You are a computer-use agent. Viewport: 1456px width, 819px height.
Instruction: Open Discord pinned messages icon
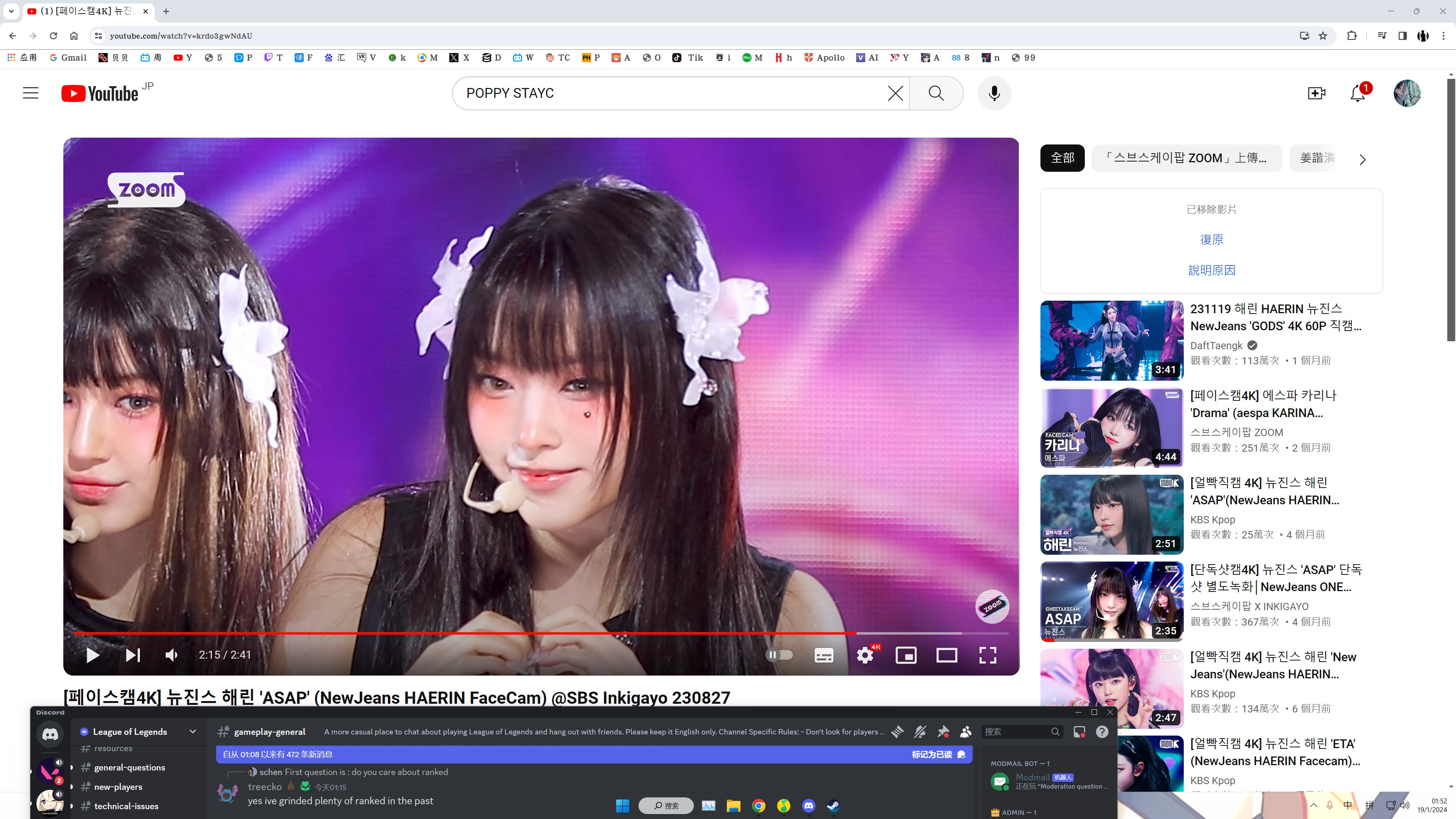943,732
